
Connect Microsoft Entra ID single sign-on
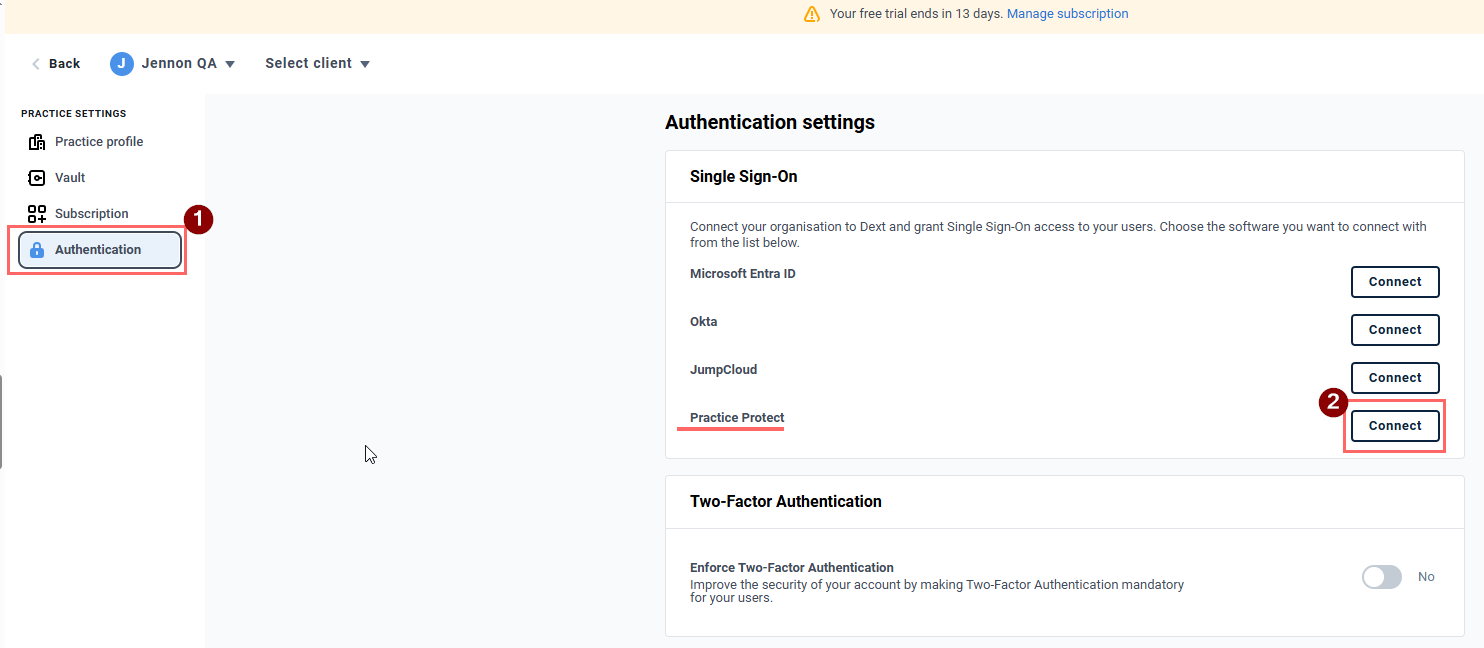pos(1394,282)
